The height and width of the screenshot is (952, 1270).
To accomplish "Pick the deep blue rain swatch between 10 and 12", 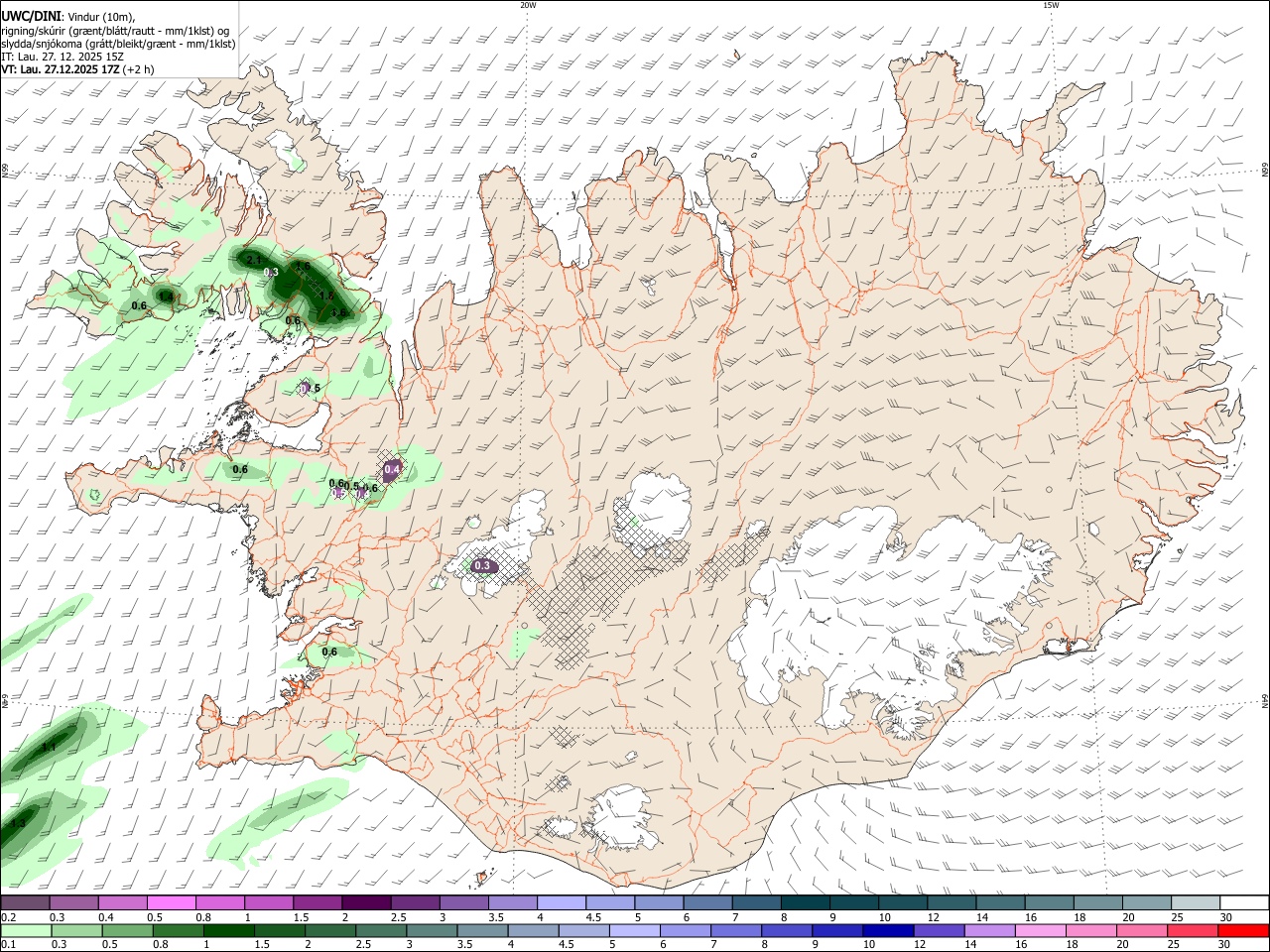I will [x=889, y=930].
